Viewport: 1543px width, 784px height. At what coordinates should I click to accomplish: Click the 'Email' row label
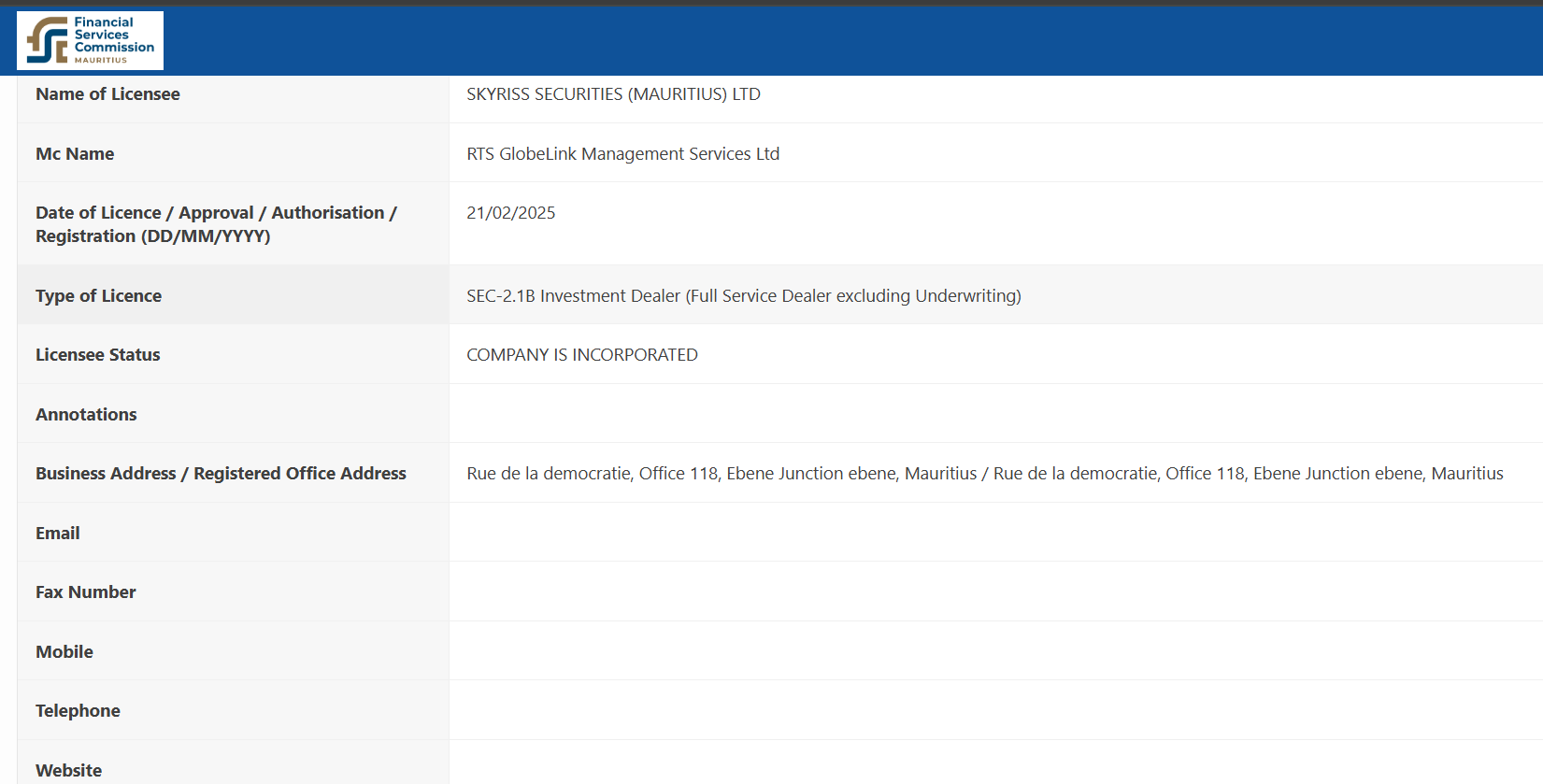[x=57, y=534]
